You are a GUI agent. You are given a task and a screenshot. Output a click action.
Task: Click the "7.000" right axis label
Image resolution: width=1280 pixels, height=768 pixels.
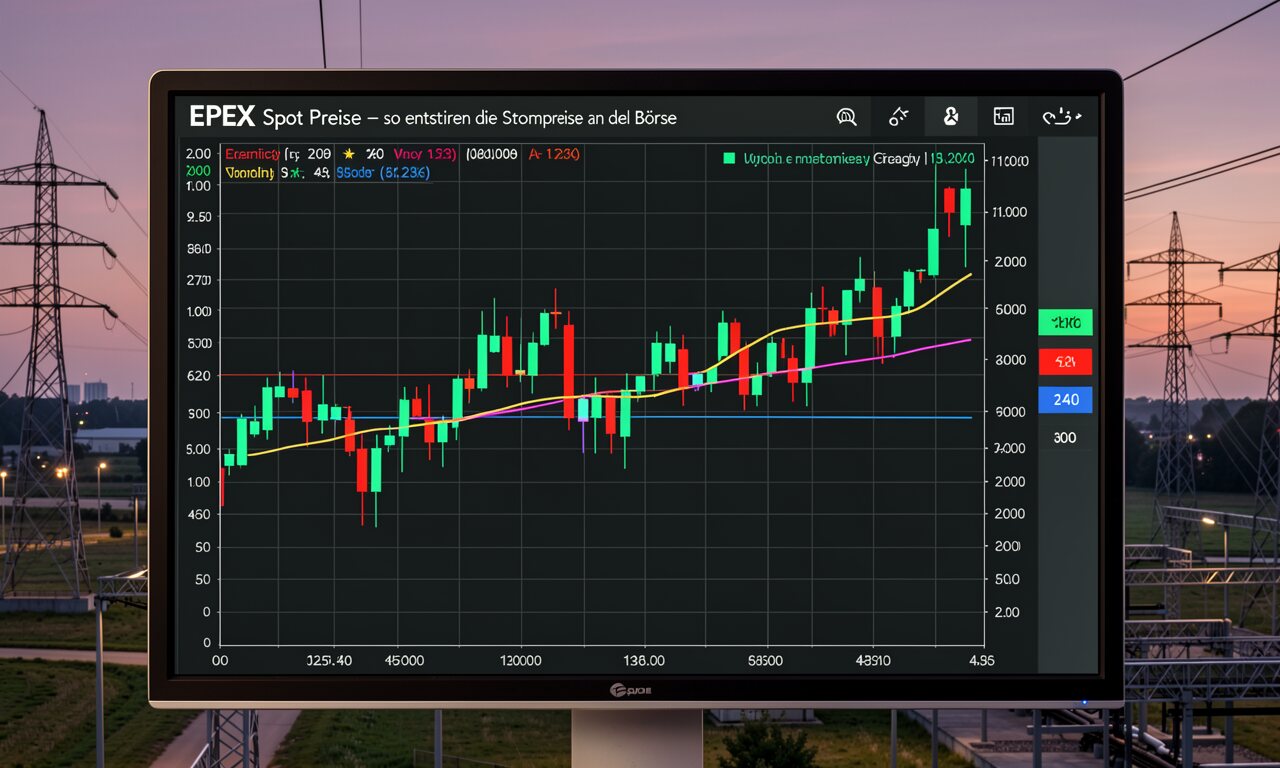pyautogui.click(x=1010, y=449)
